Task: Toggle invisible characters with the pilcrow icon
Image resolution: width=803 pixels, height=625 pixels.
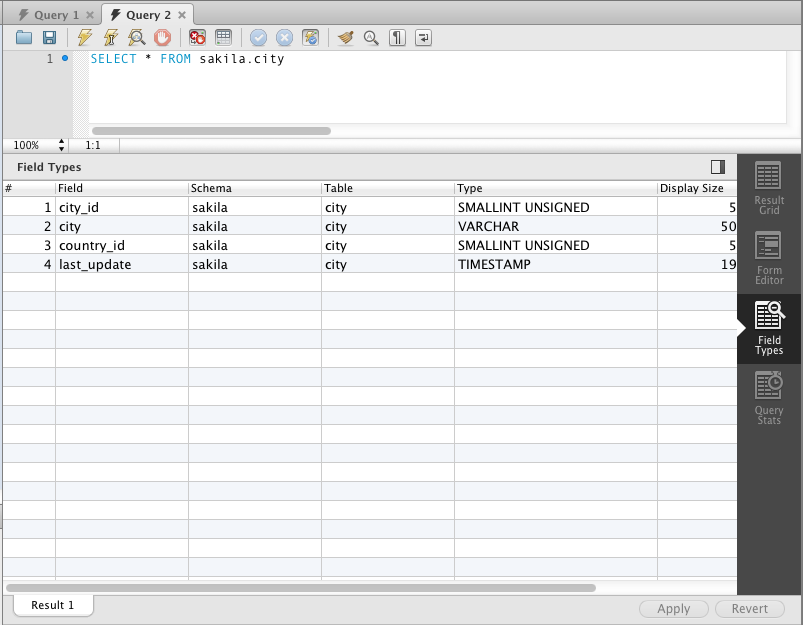Action: pos(396,37)
